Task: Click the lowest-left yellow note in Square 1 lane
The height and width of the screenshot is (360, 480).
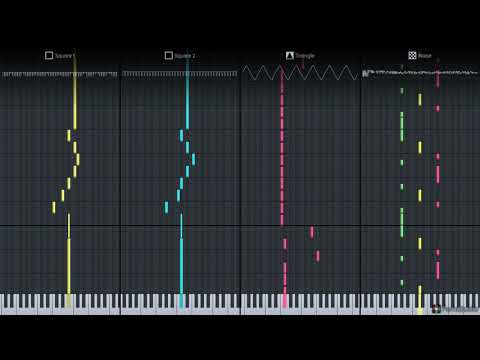Action: pos(54,208)
